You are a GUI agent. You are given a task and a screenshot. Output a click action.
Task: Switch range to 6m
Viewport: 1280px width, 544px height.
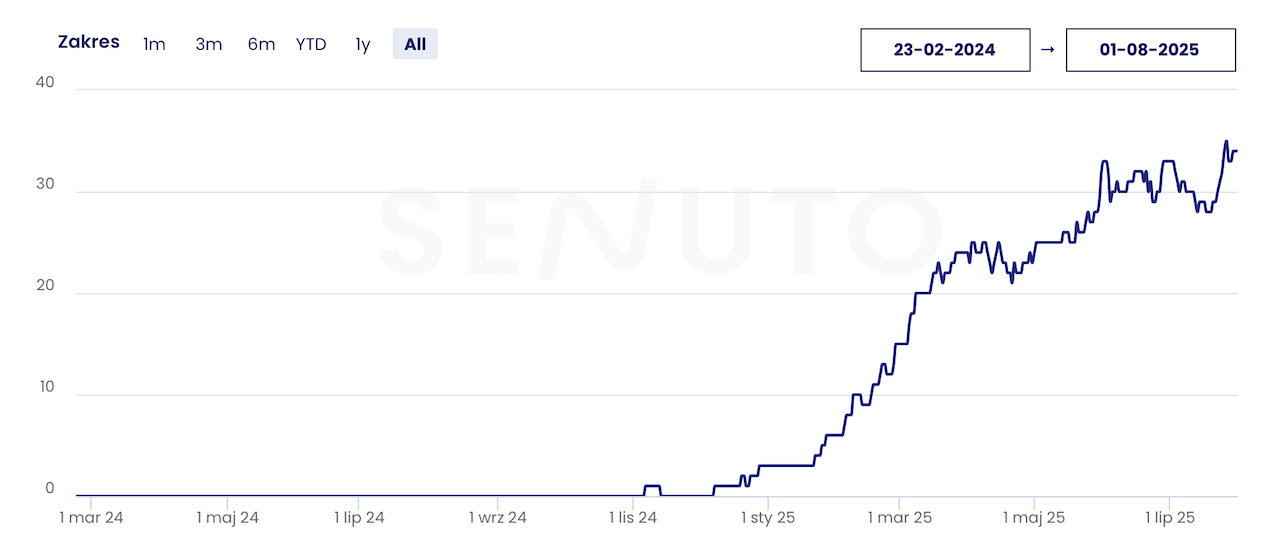(261, 44)
